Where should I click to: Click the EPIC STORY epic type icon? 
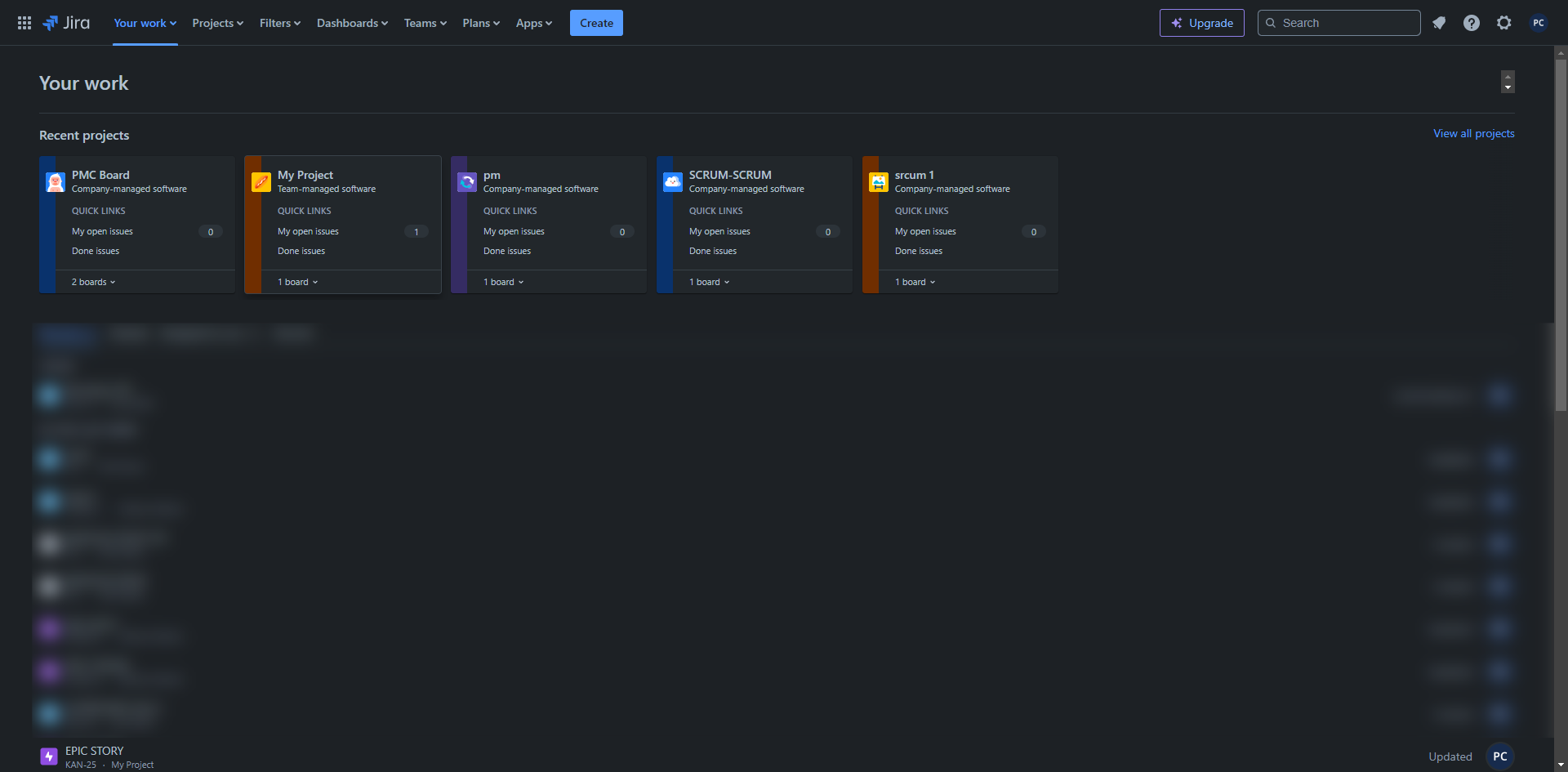[x=49, y=756]
